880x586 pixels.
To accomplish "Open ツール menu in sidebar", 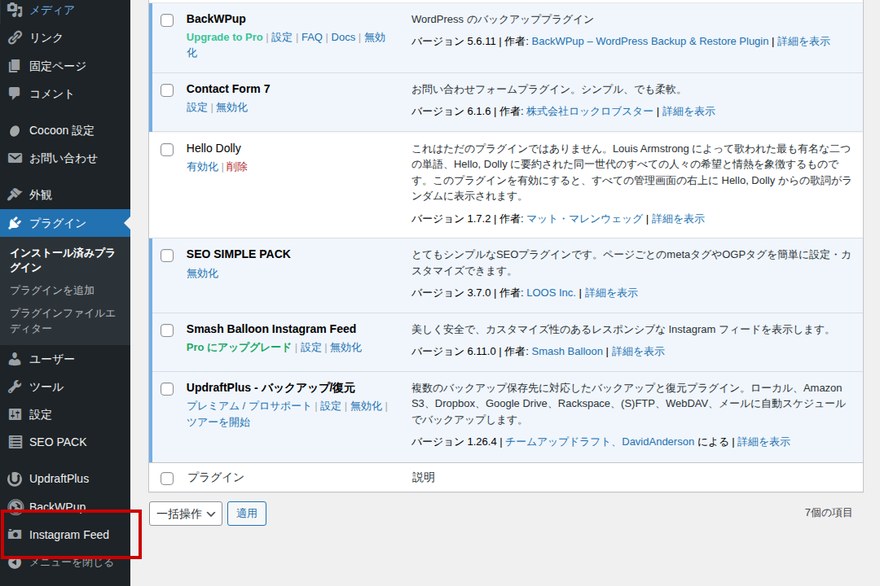I will pyautogui.click(x=47, y=387).
